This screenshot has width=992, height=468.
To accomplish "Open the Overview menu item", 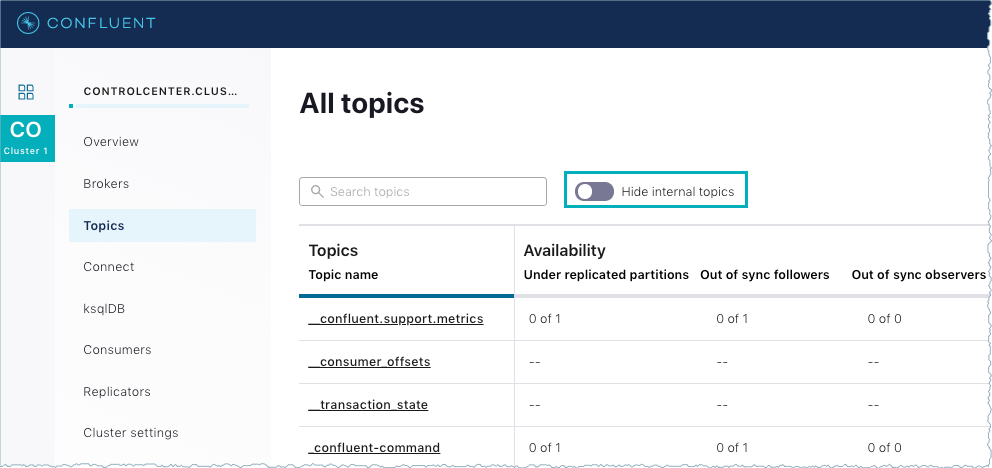I will tap(111, 142).
